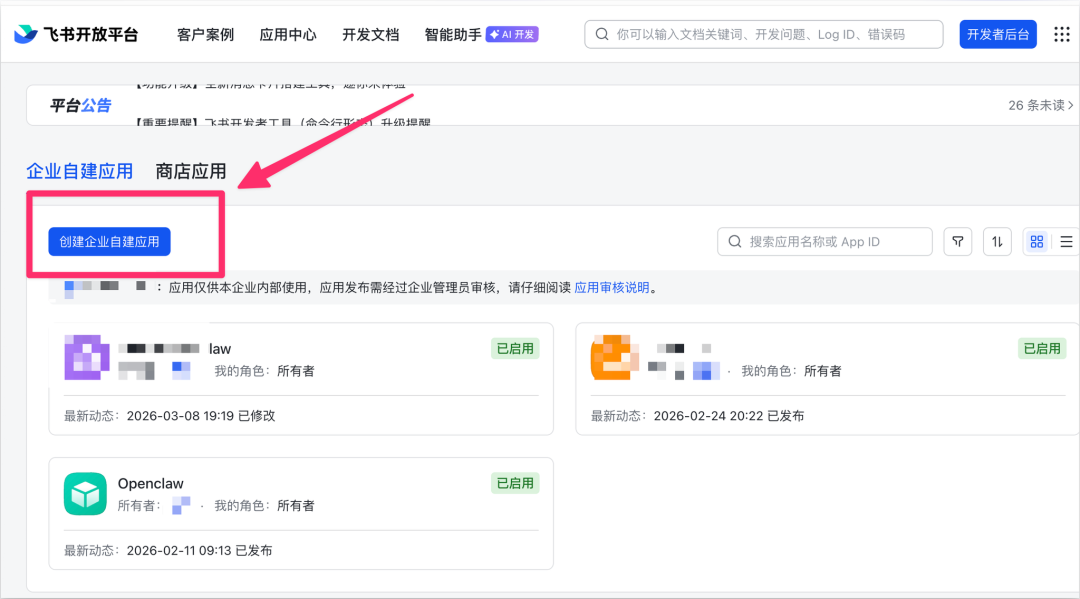Select the 企业自建应用 tab
This screenshot has width=1080, height=599.
pyautogui.click(x=80, y=170)
